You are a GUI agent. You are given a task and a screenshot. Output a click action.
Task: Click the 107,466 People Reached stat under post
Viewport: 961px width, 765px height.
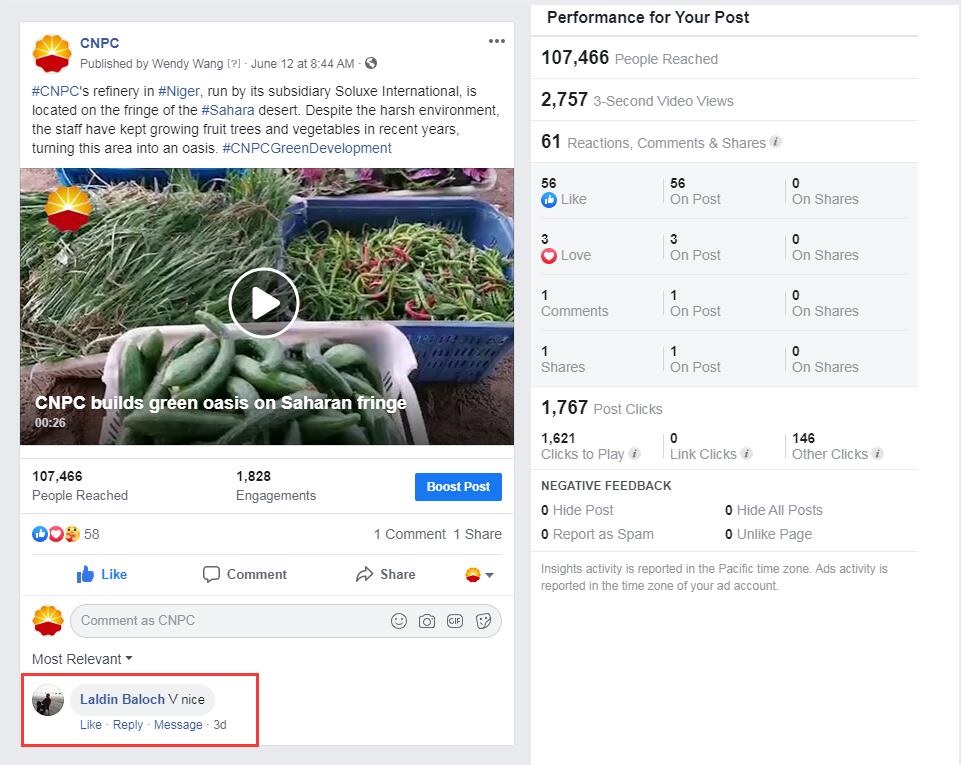[x=80, y=485]
